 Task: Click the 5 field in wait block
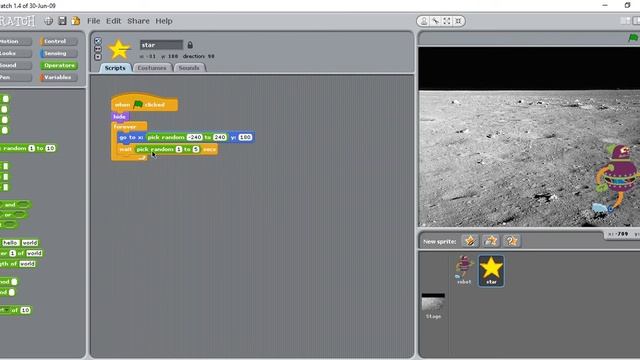coord(196,149)
